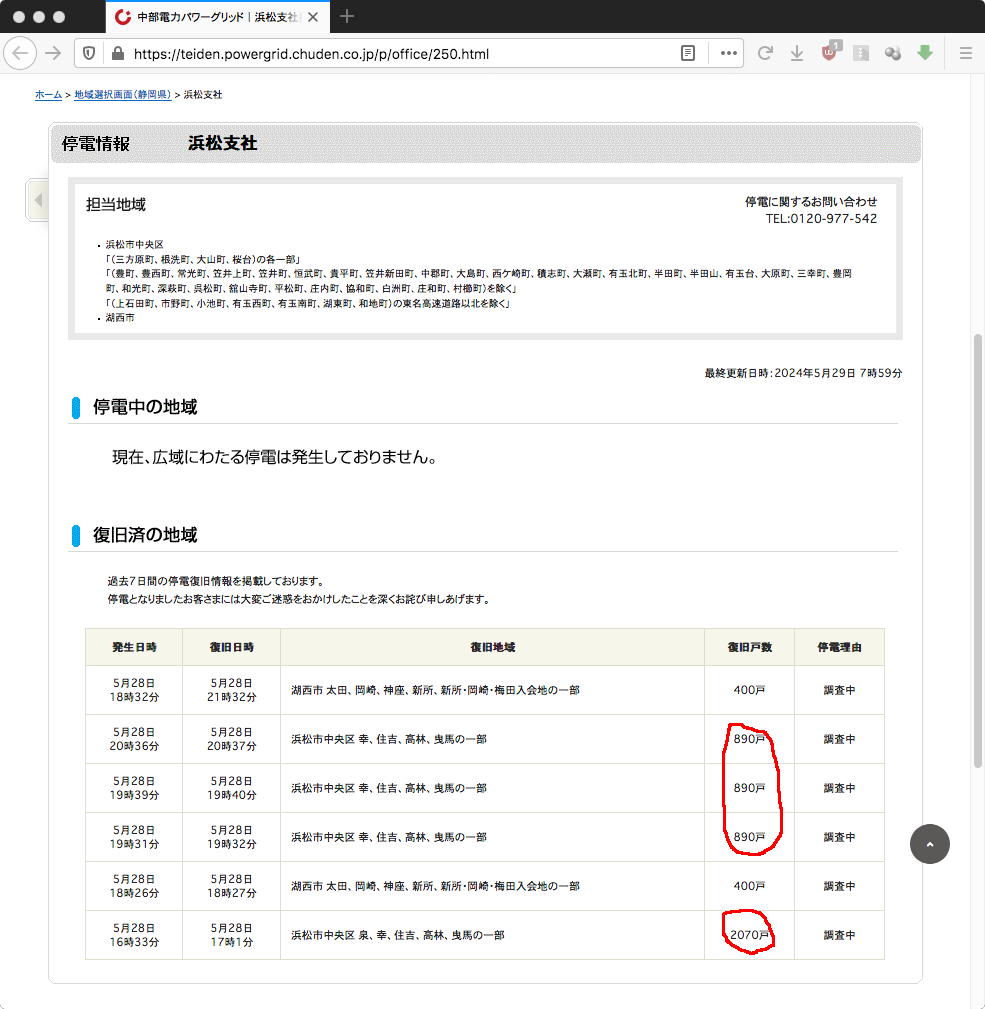The height and width of the screenshot is (1009, 985).
Task: Click the 5月28日 21時32分 recovery cell
Action: click(x=232, y=690)
